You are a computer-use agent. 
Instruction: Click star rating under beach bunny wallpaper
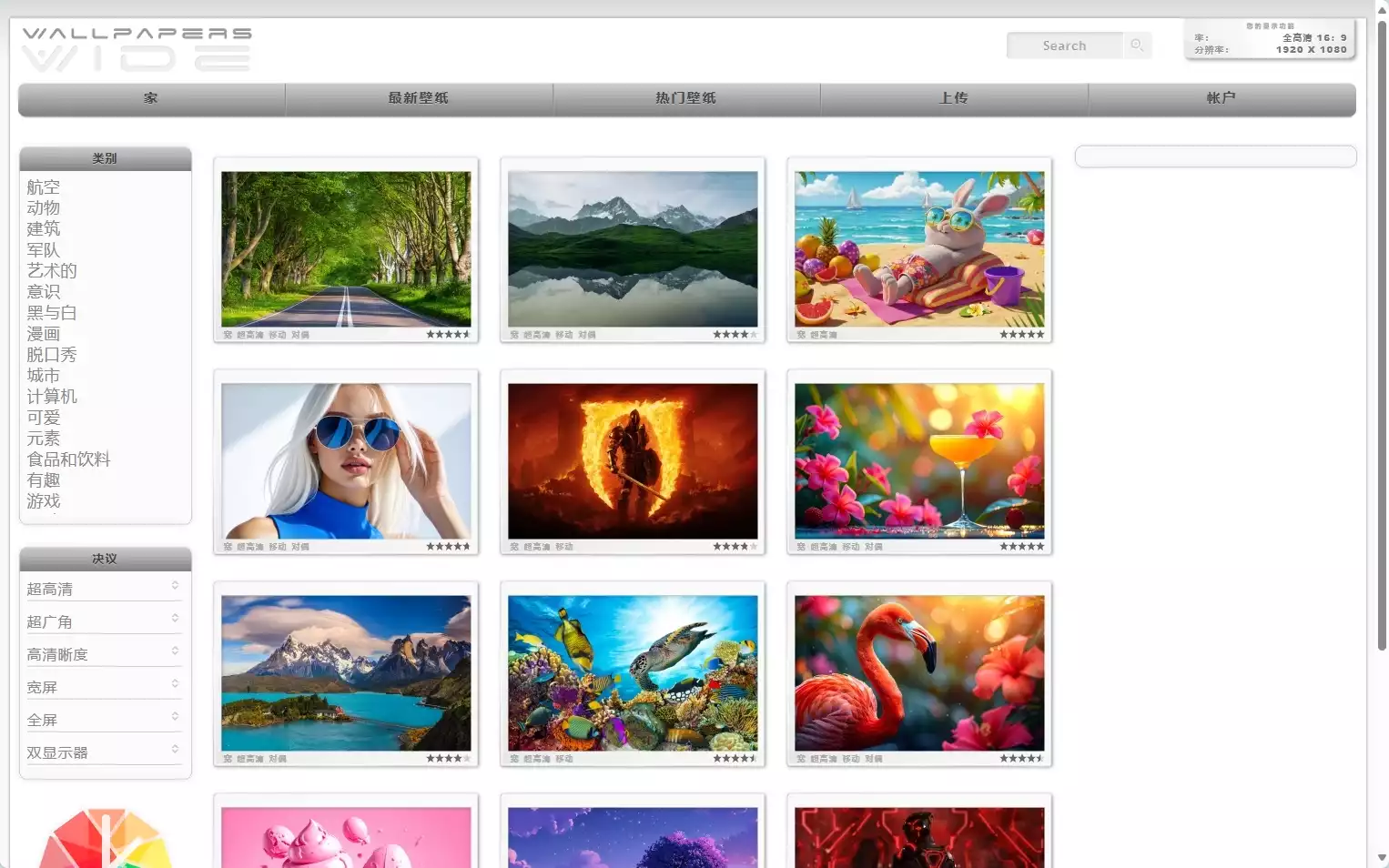click(1021, 335)
